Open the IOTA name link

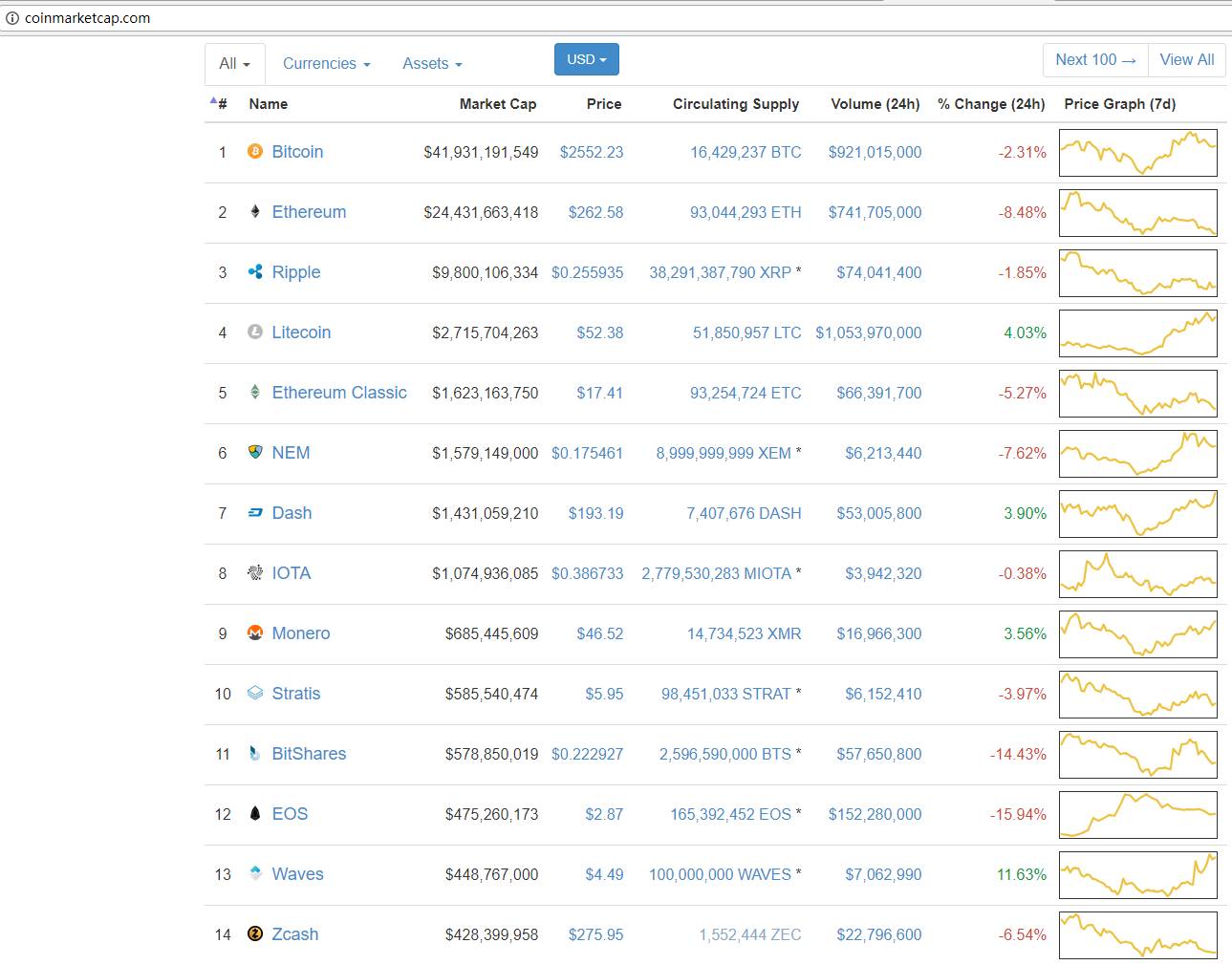(x=292, y=572)
